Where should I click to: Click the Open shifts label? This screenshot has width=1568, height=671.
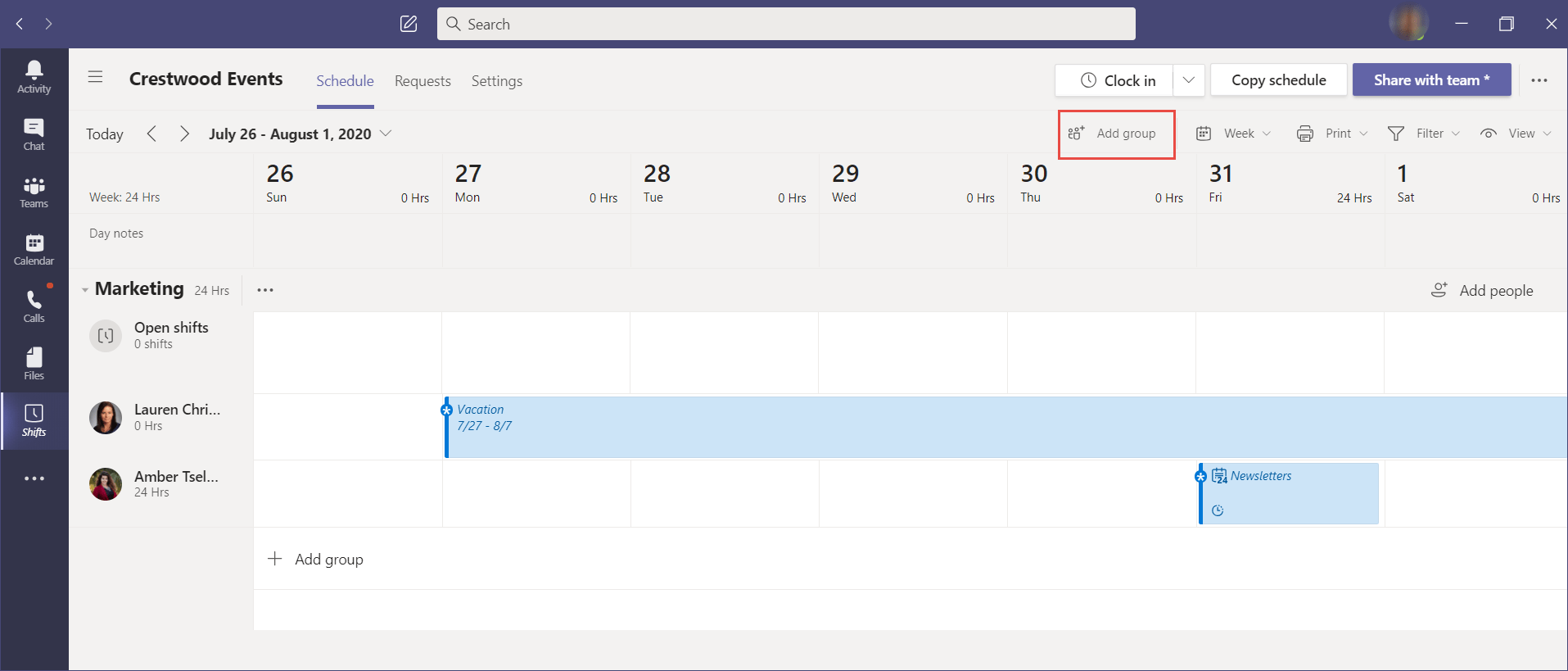(171, 328)
